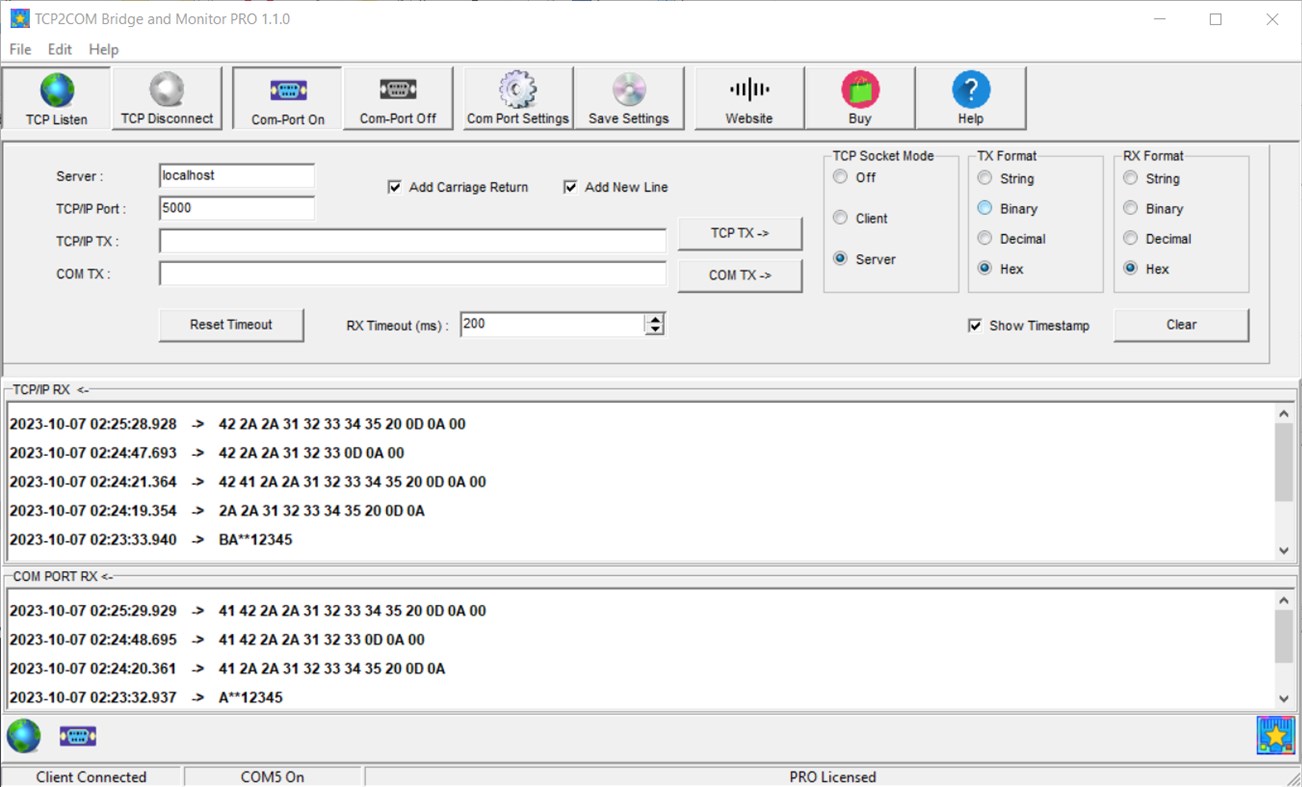Select Client in TCP Socket Mode
Viewport: 1302px width, 787px height.
point(840,217)
